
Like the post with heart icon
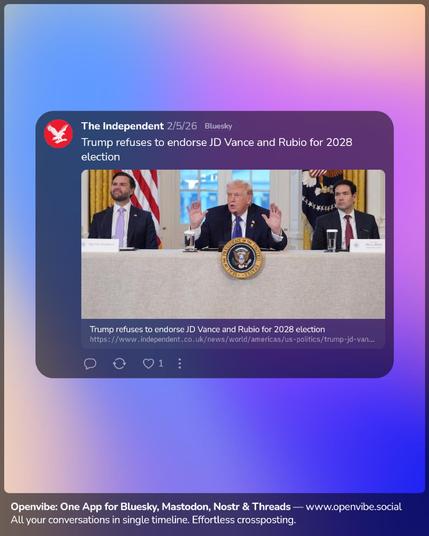(x=148, y=364)
